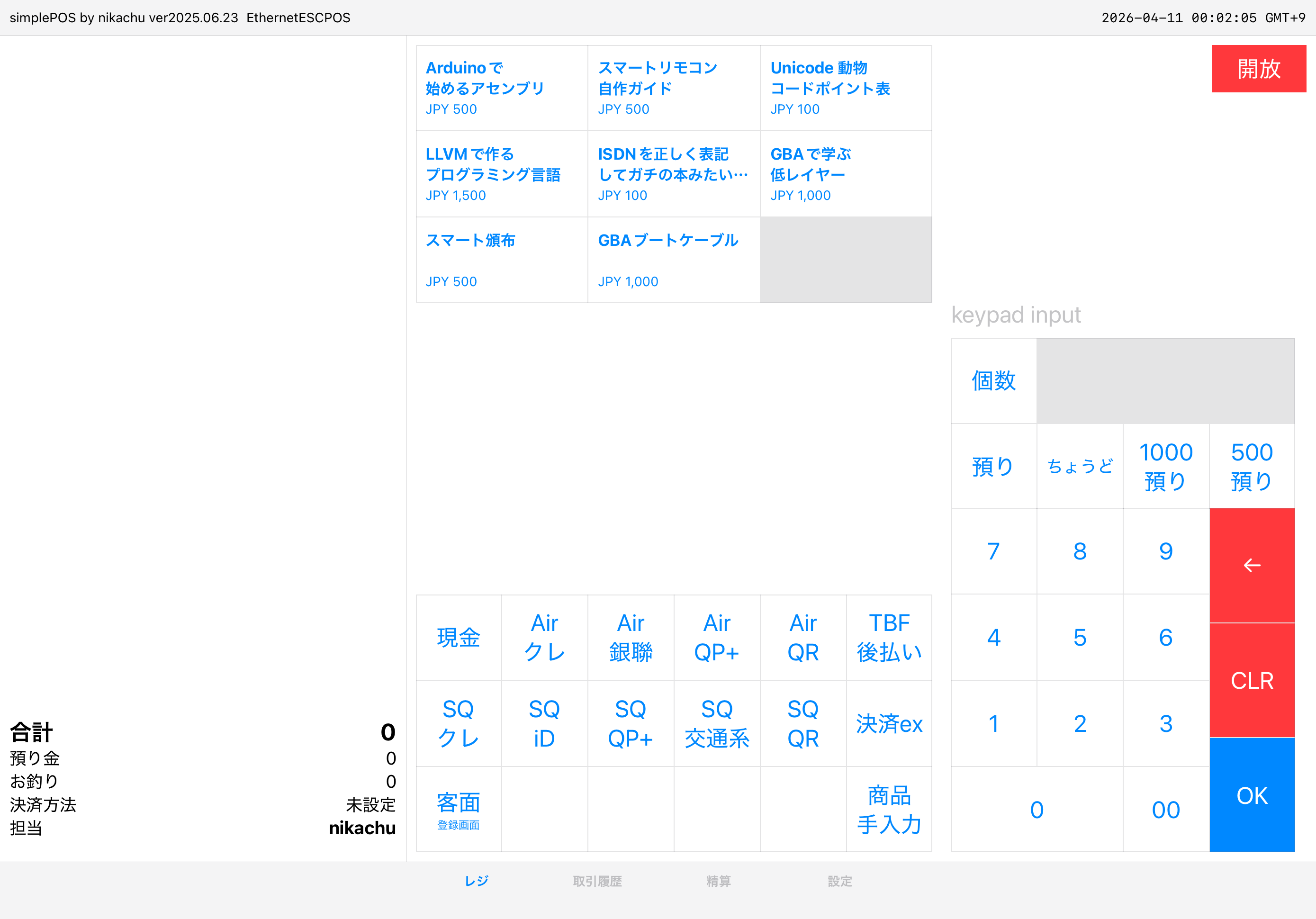
Task: Switch to 取引履歴 tab
Action: click(x=597, y=881)
